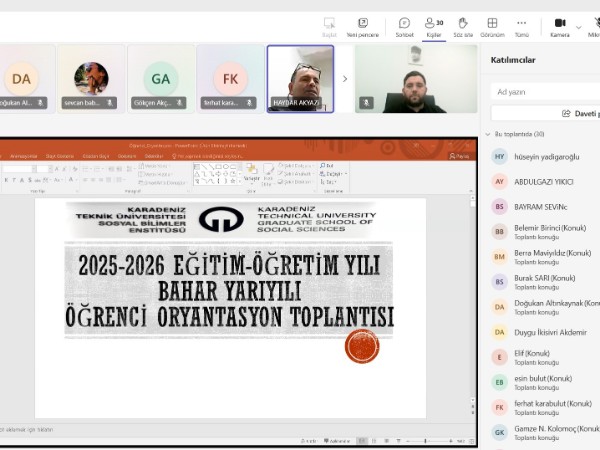Viewport: 600px width, 450px height.
Task: Select the sevcan participant photo tile
Action: click(91, 79)
